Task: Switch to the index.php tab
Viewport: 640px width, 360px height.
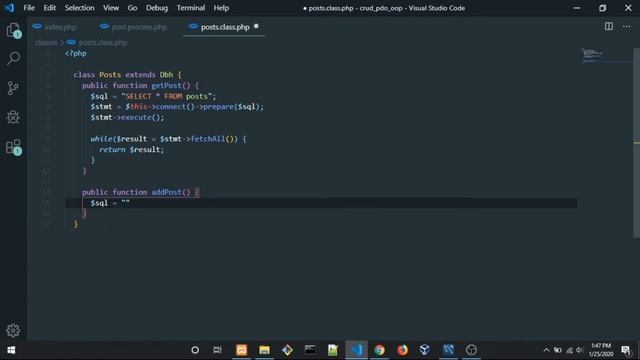Action: coord(55,27)
